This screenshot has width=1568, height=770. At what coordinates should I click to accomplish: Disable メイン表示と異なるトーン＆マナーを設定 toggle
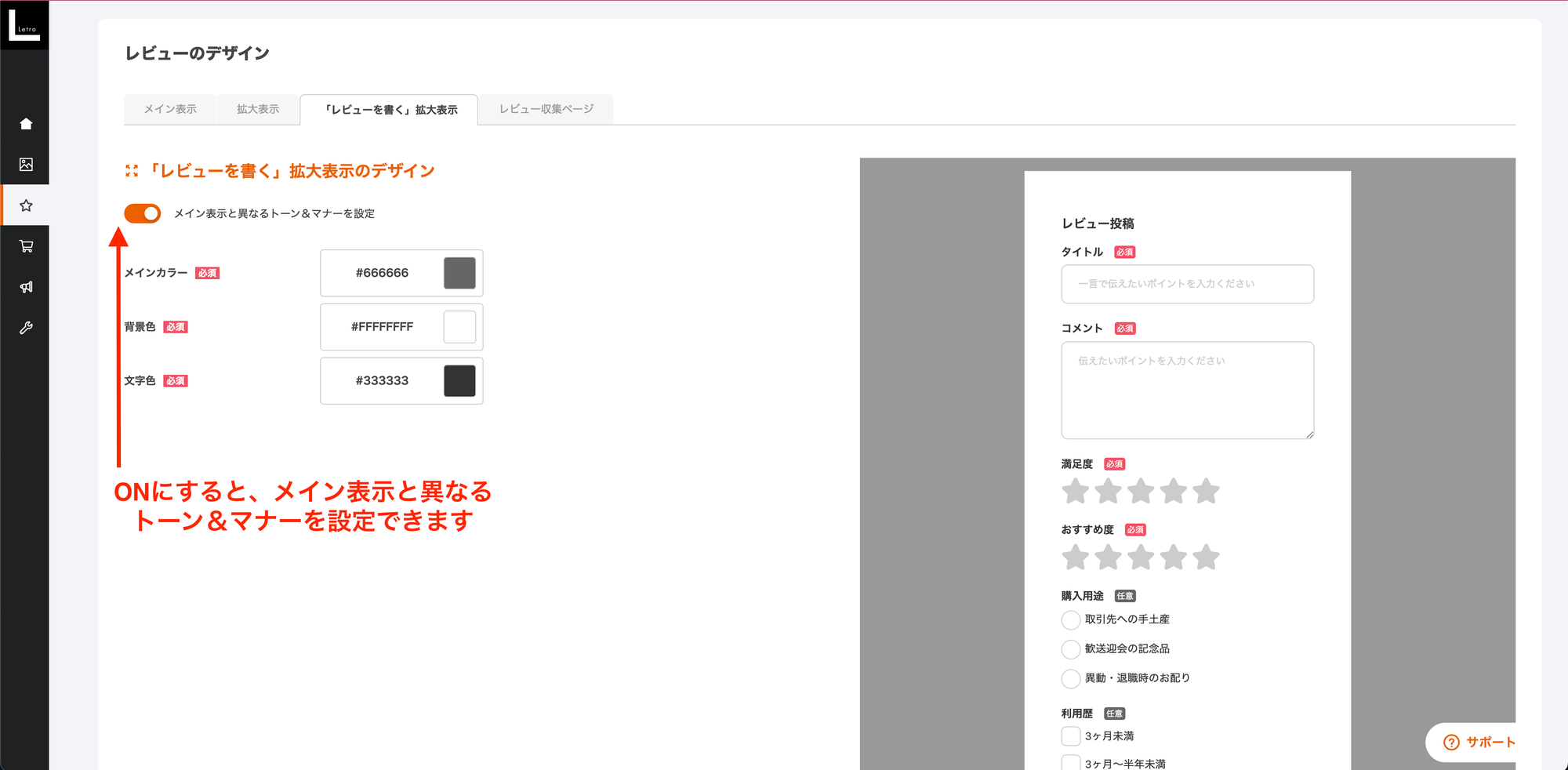tap(142, 212)
